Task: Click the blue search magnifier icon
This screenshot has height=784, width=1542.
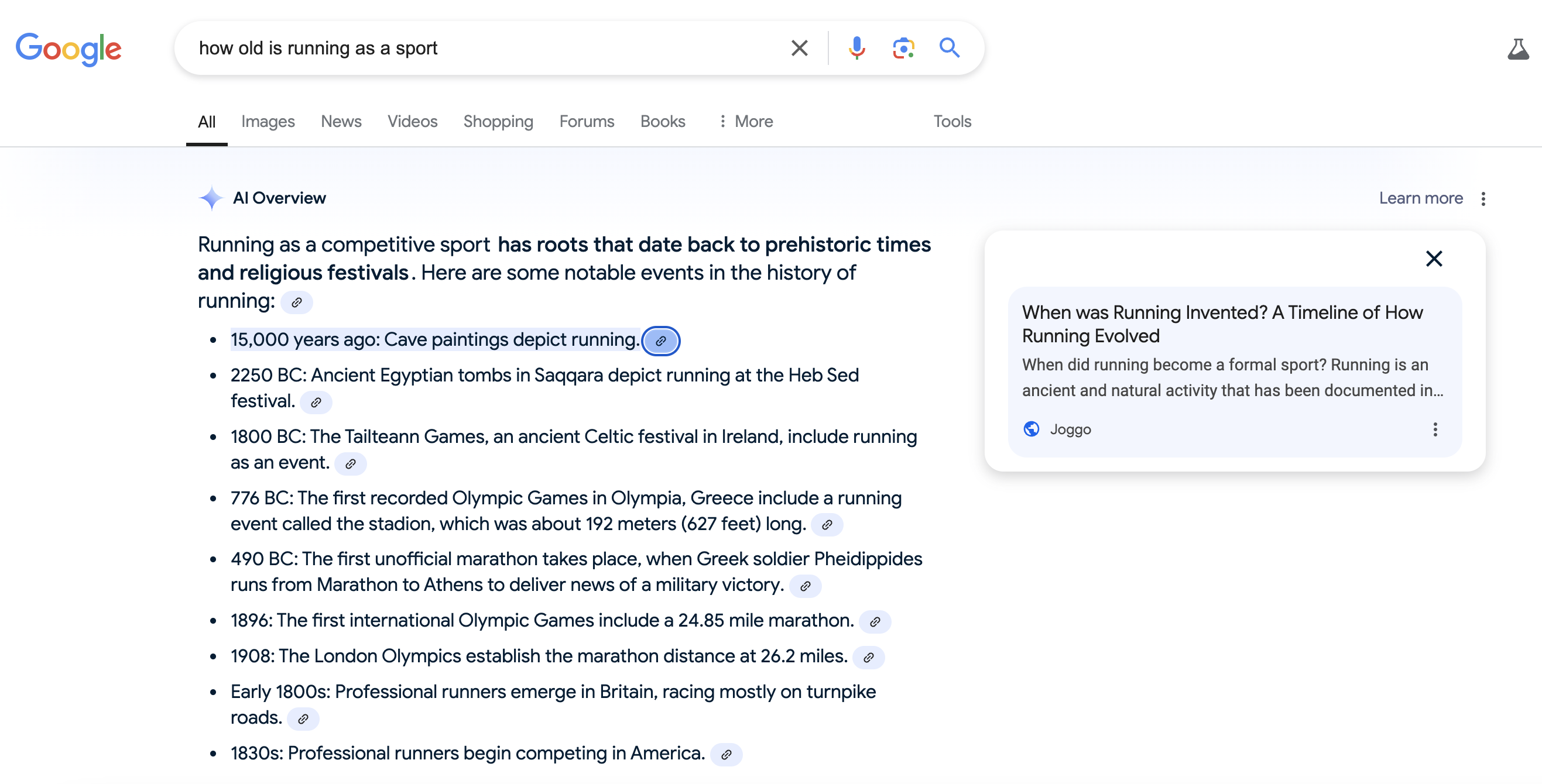Action: pos(949,48)
